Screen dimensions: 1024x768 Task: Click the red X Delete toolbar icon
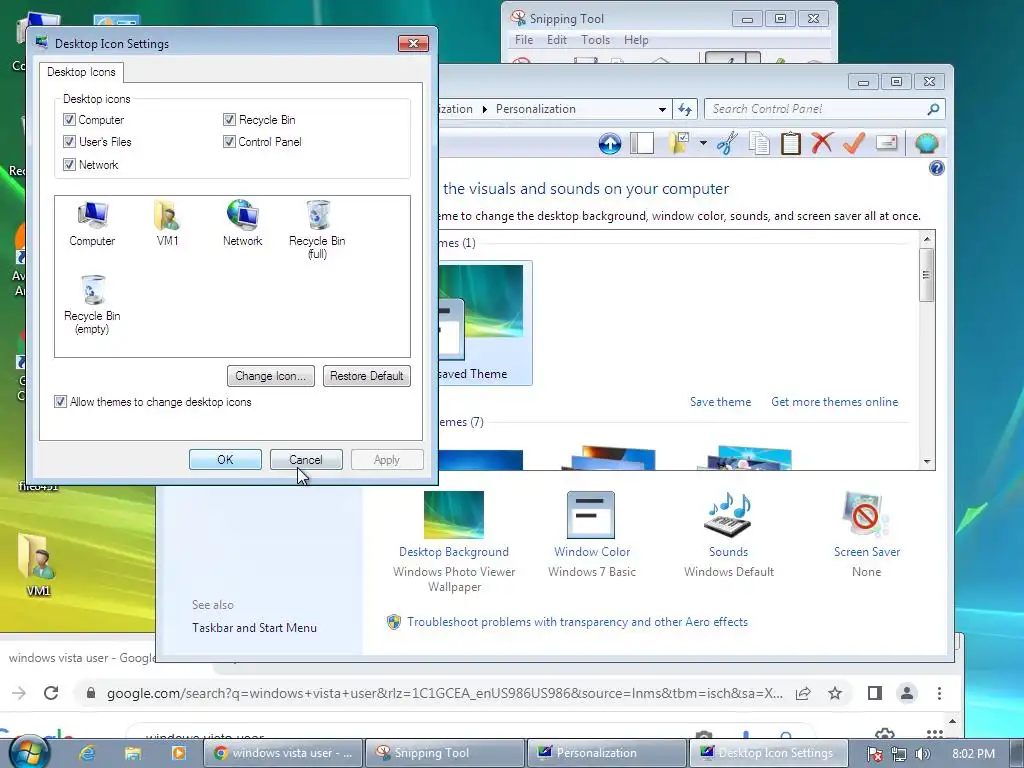coord(822,142)
